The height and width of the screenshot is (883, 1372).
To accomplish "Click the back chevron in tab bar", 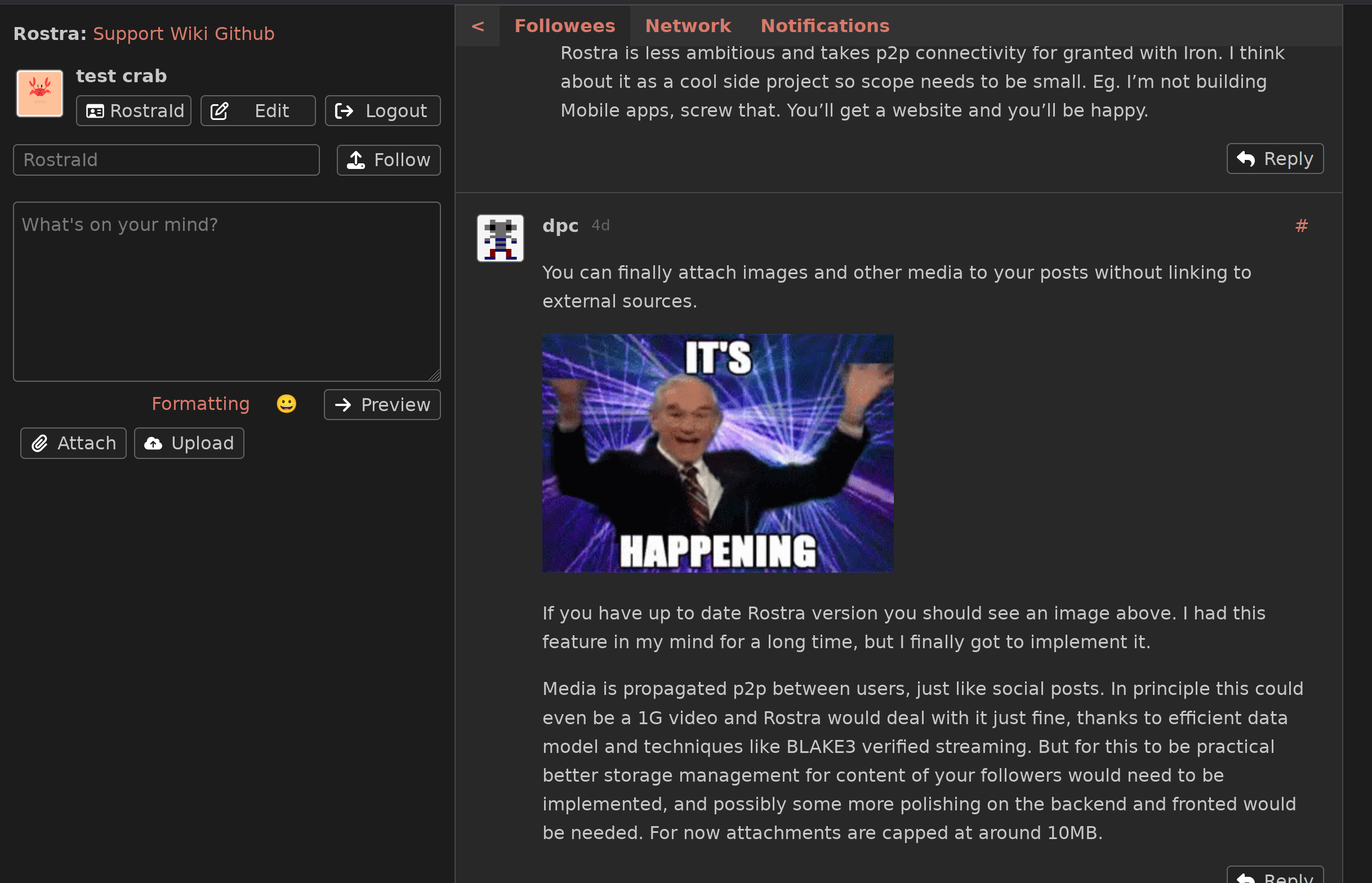I will click(x=478, y=26).
